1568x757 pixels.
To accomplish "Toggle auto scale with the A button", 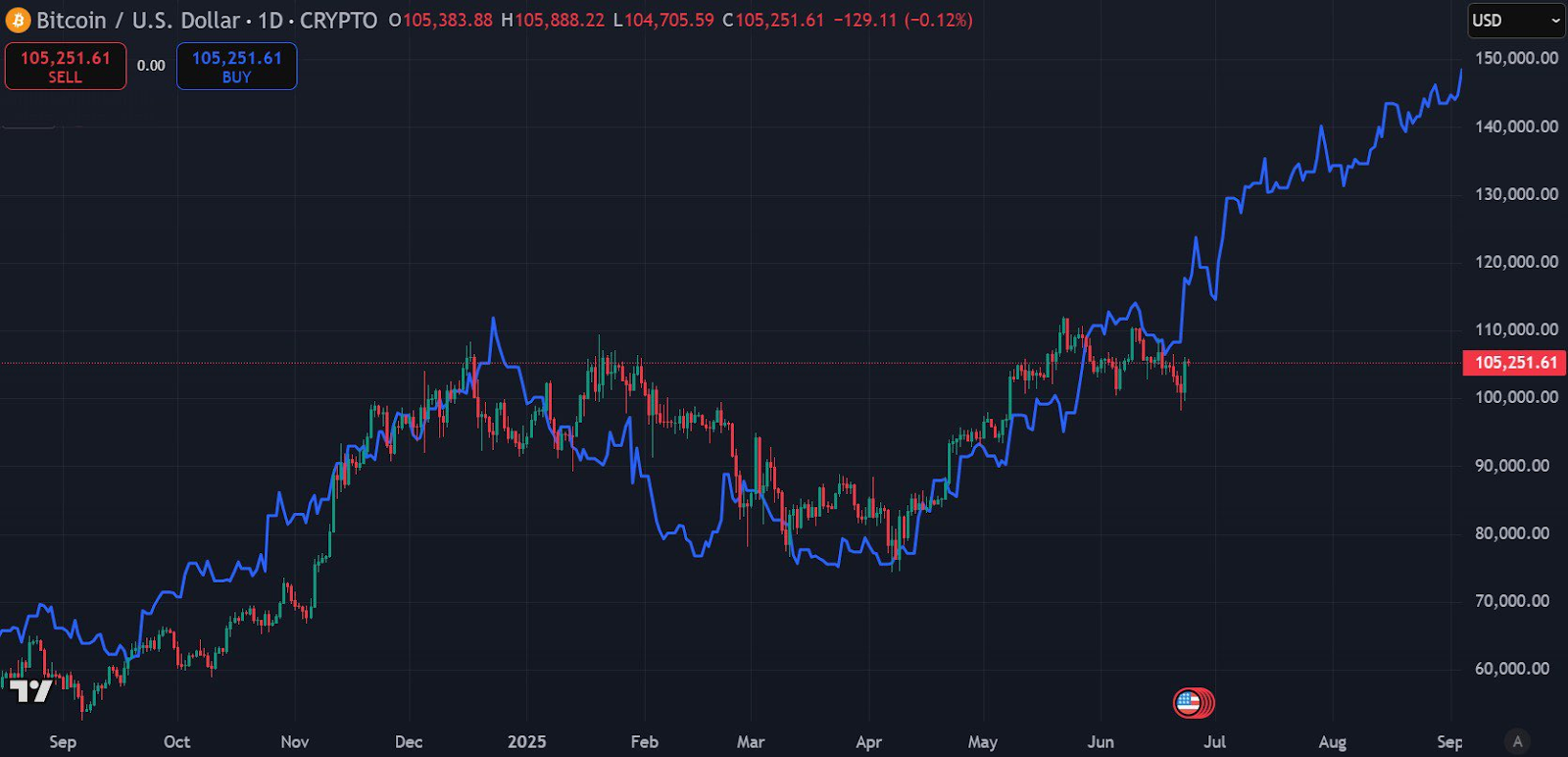I will coord(1517,741).
